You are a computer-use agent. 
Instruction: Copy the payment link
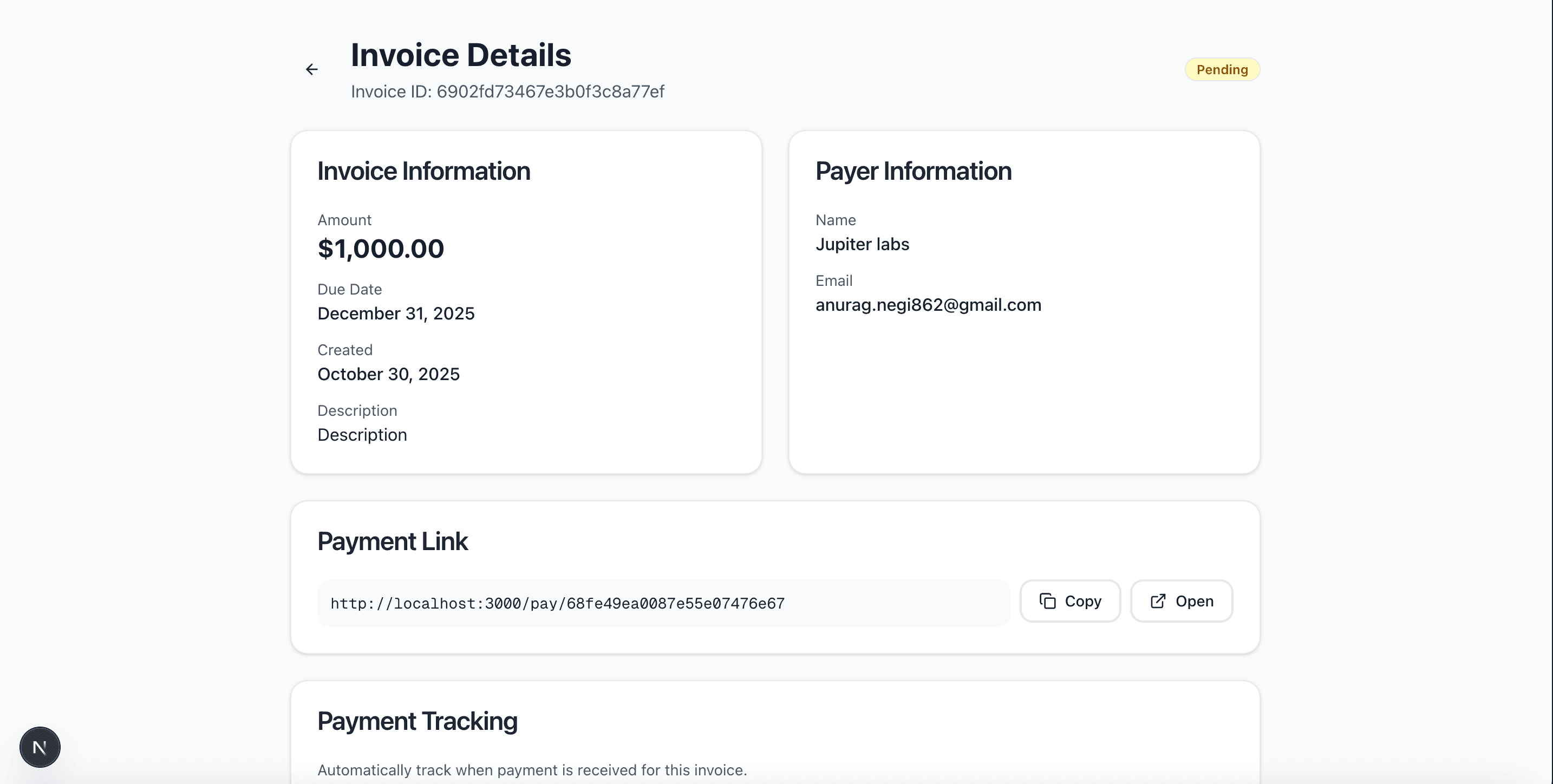(x=1069, y=601)
